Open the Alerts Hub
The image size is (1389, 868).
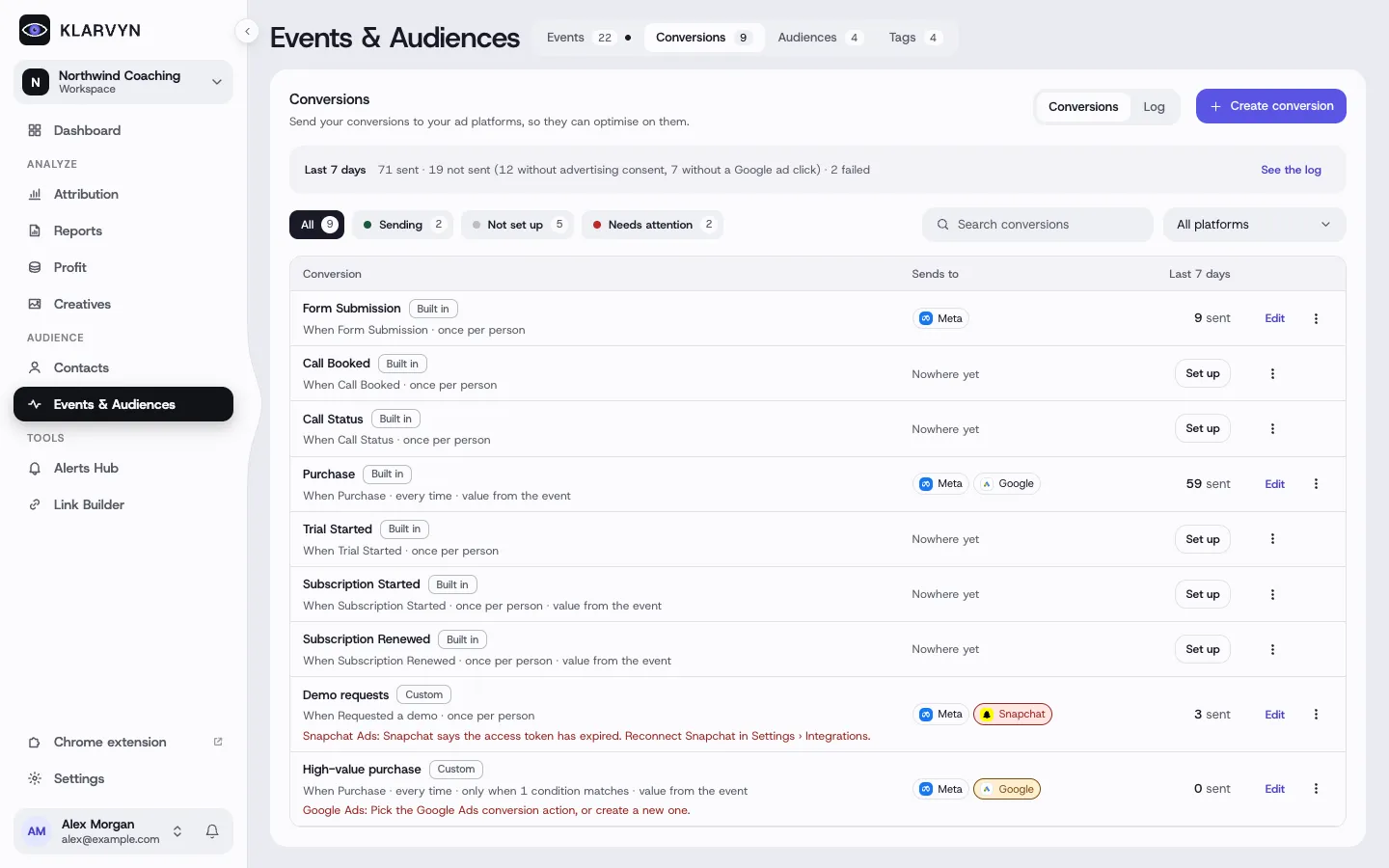coord(123,468)
